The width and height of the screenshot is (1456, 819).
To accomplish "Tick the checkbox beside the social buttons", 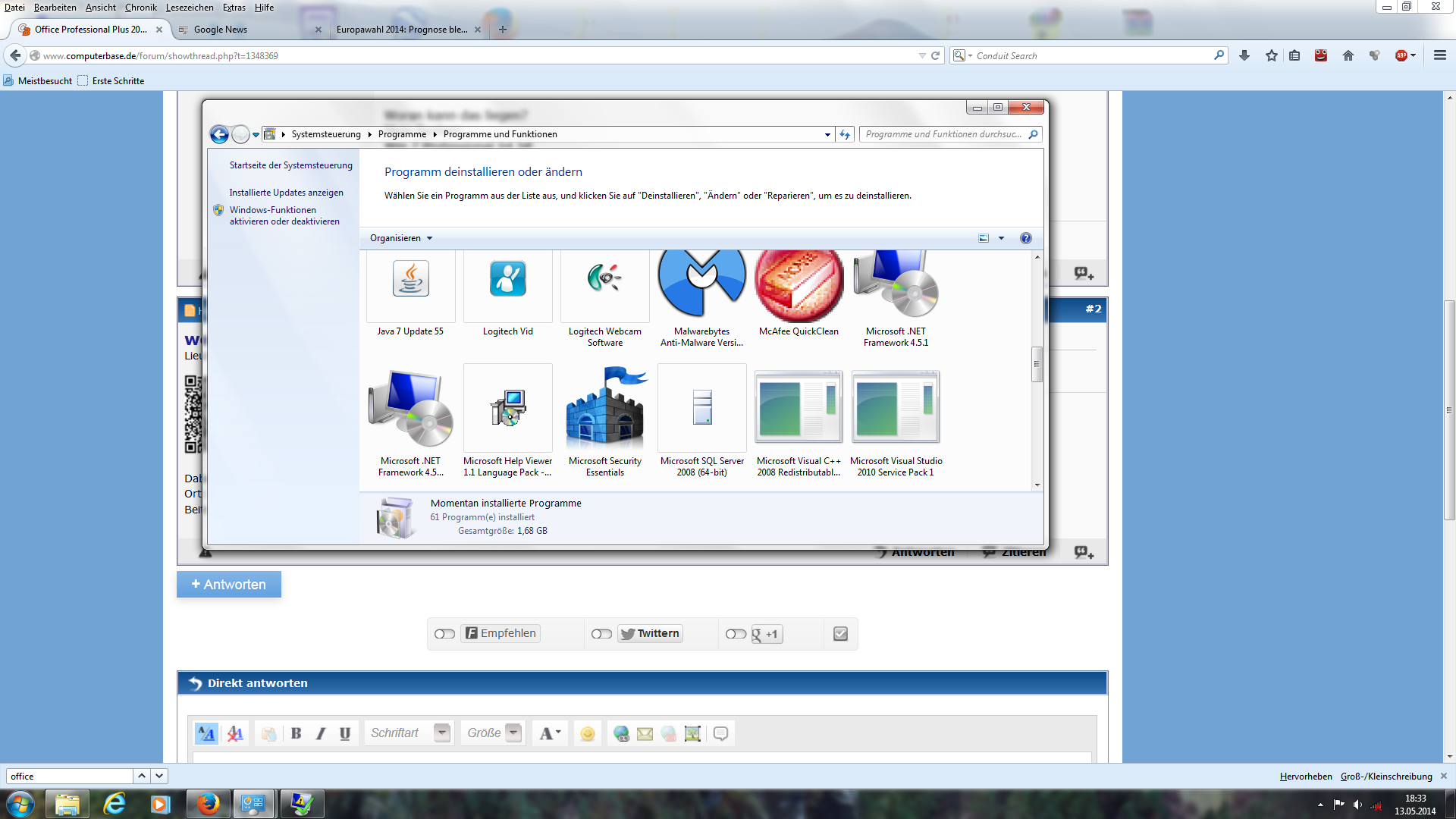I will point(840,634).
